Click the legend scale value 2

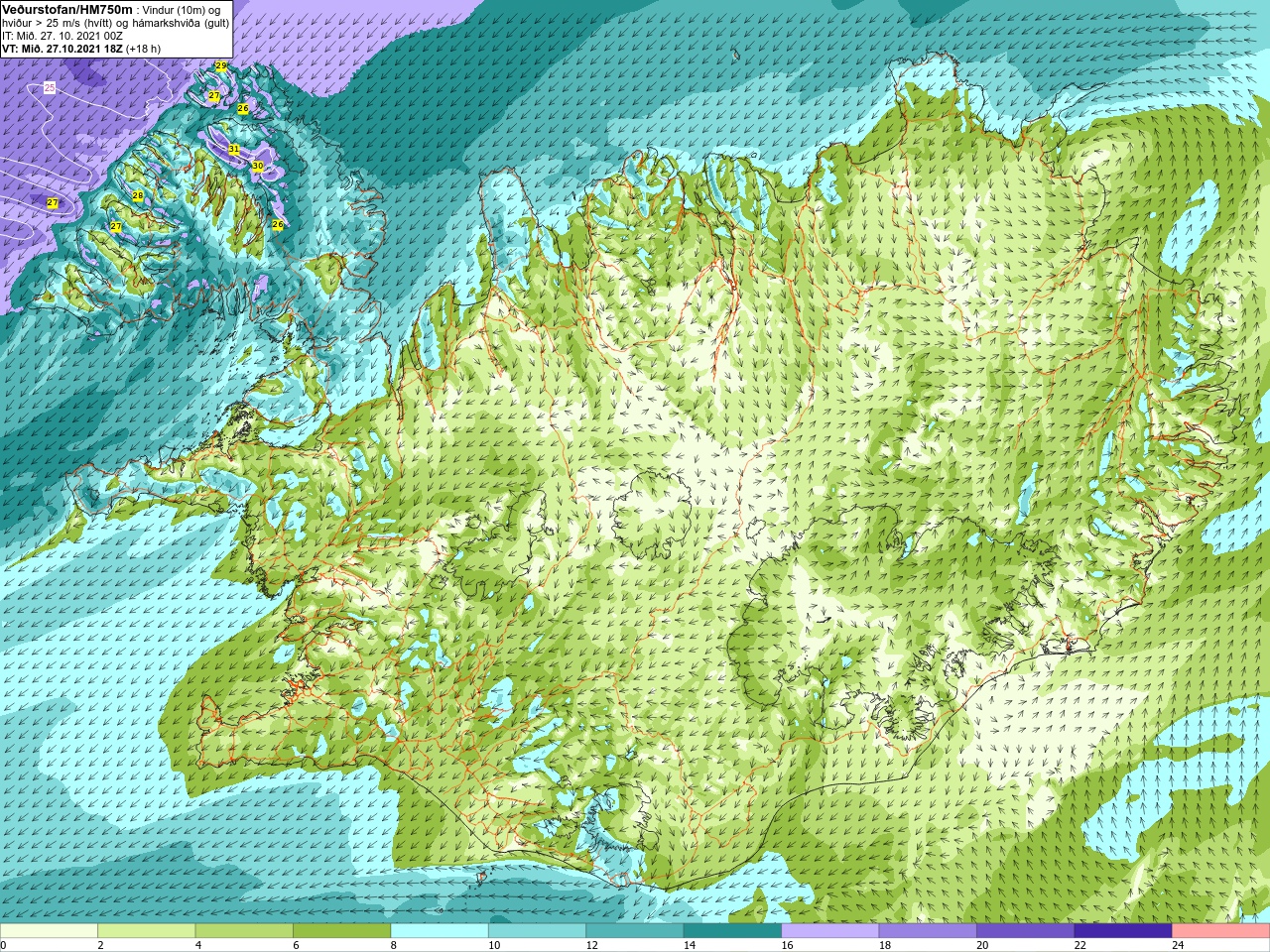tap(100, 945)
